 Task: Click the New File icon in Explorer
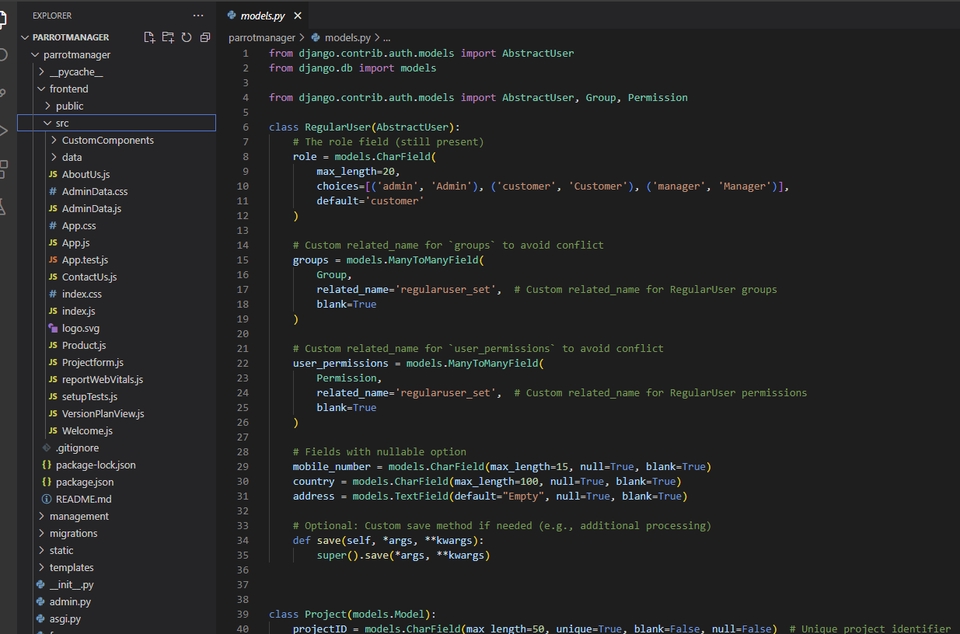[x=149, y=37]
